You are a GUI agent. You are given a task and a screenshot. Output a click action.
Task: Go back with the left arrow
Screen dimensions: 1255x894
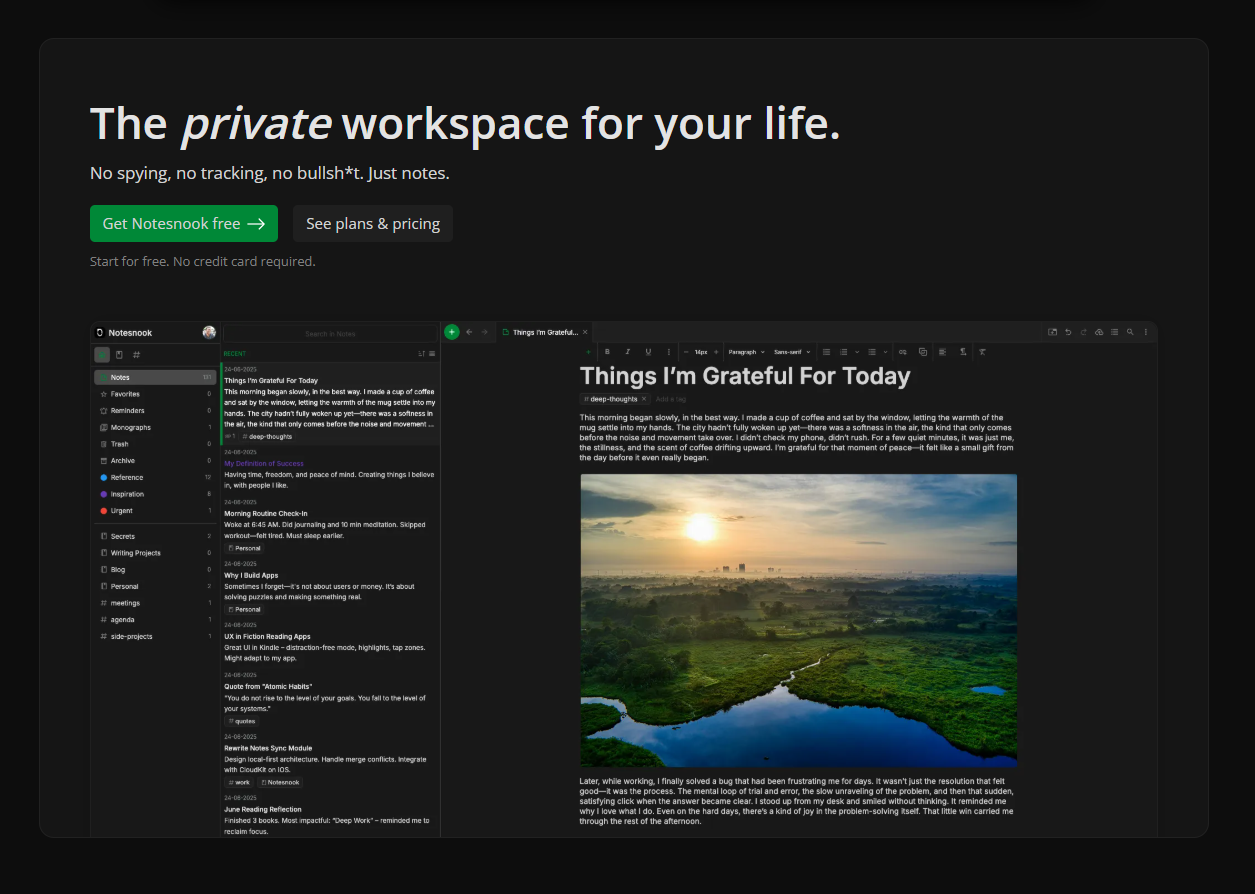click(469, 332)
